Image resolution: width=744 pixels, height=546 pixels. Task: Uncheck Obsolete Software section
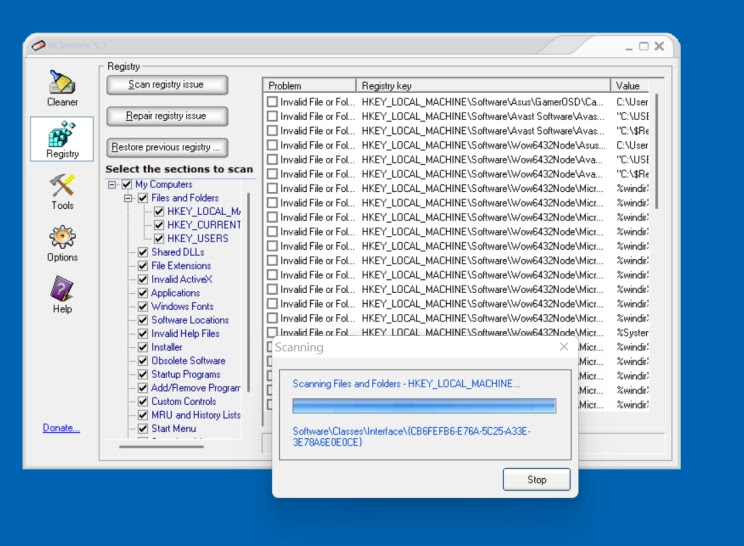143,361
